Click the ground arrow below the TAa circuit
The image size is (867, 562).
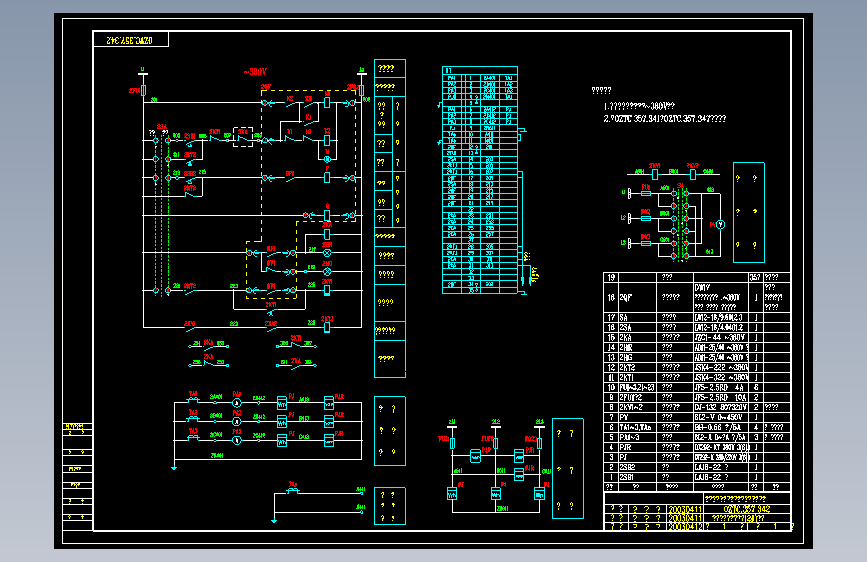click(274, 521)
